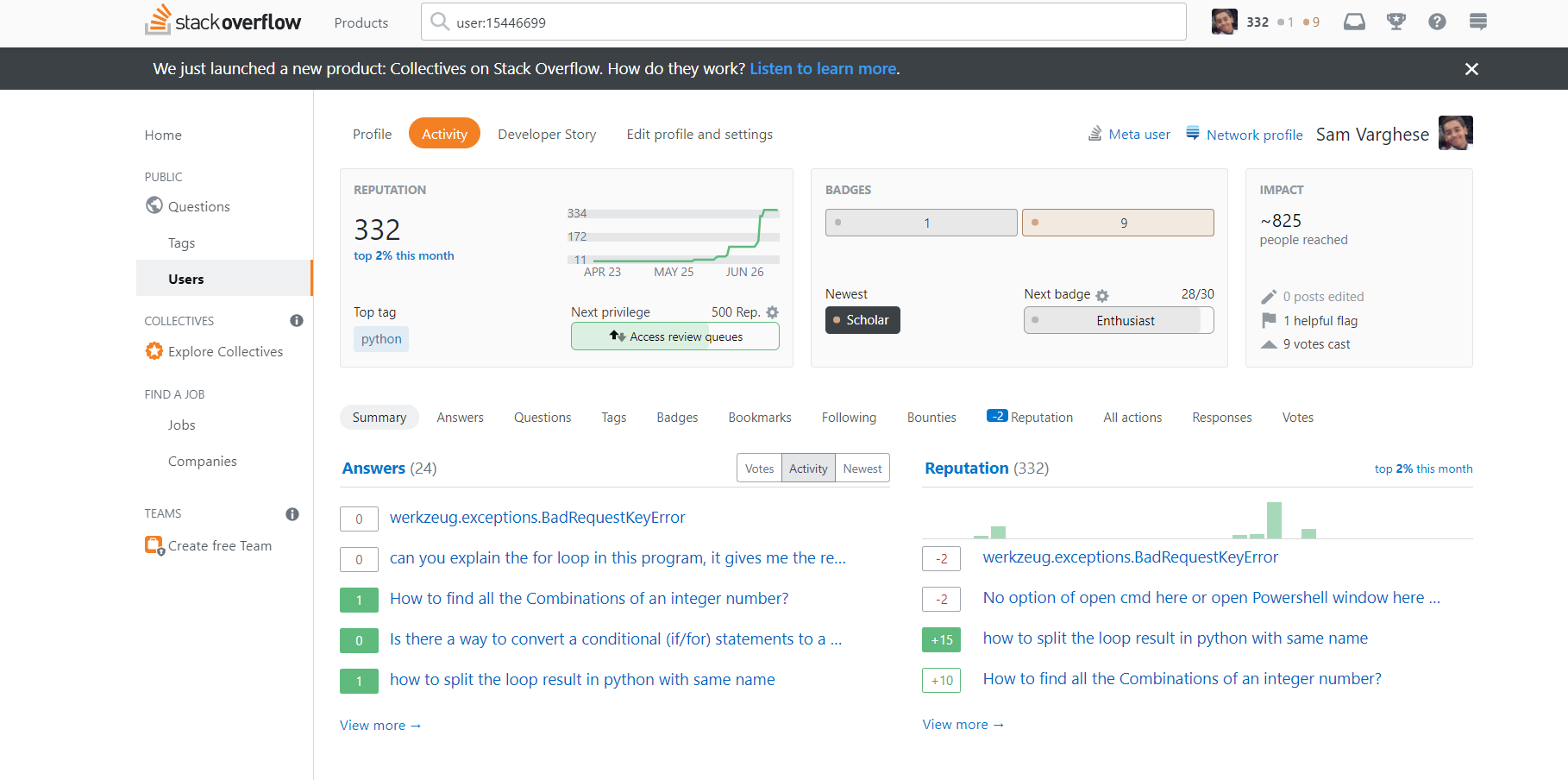Open the achievements trophy icon

coord(1396,22)
